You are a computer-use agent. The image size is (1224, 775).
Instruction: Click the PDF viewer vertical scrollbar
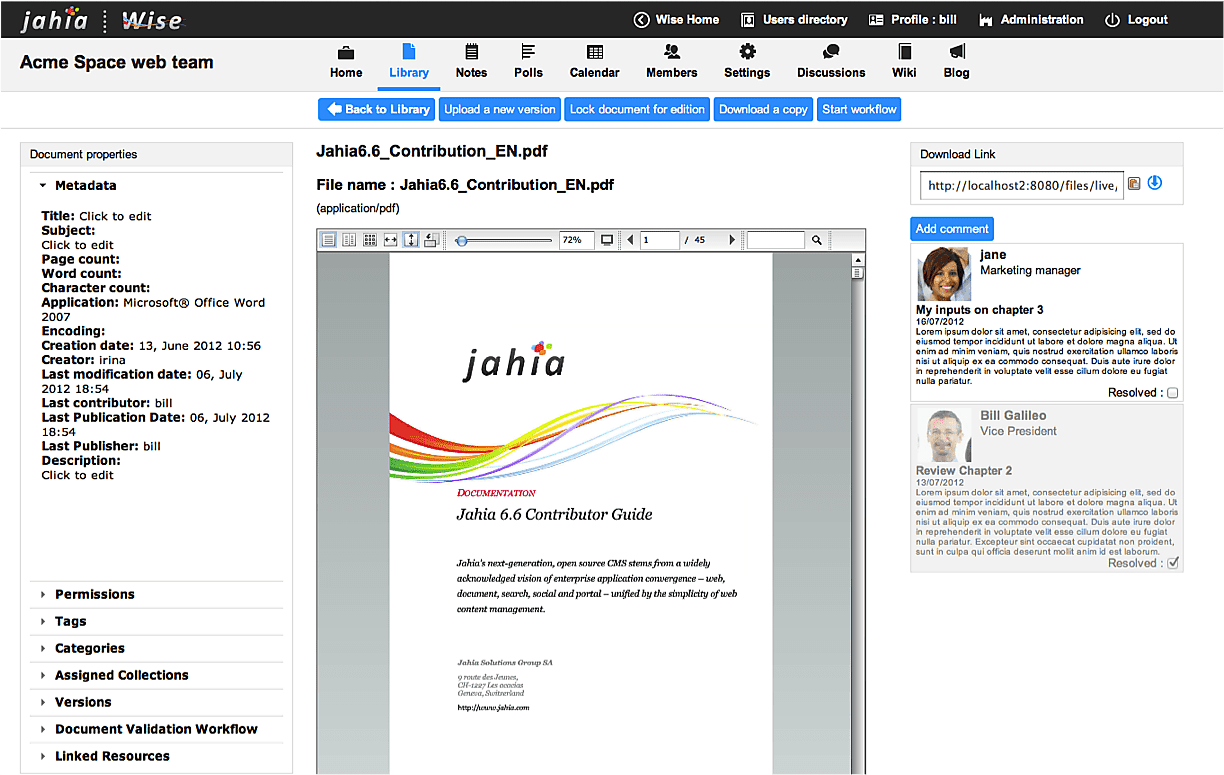857,515
